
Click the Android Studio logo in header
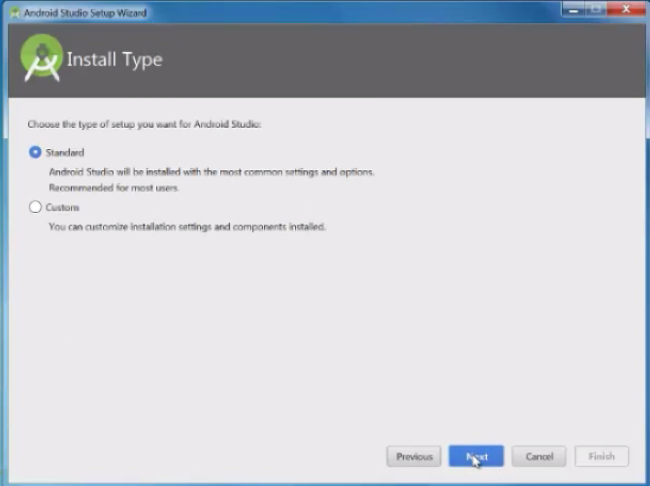[41, 58]
